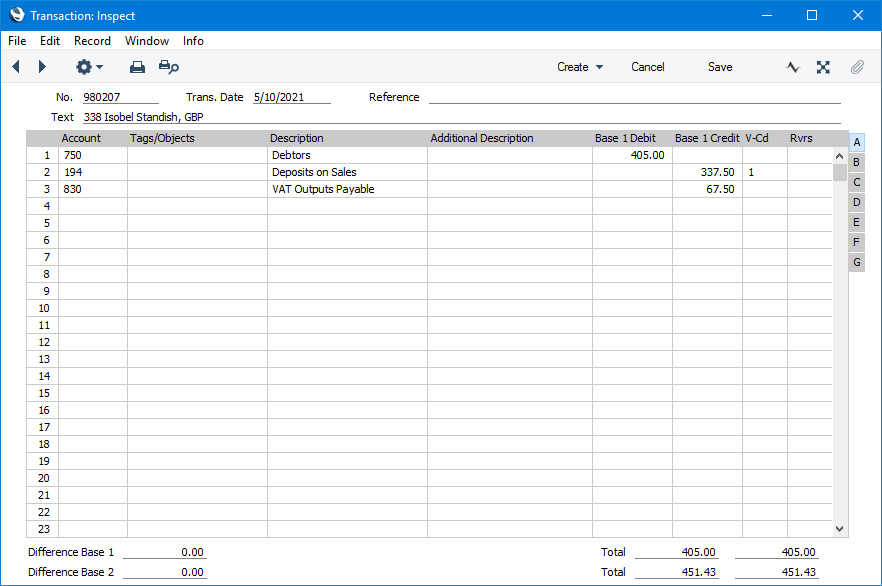Click the print preview icon
Image resolution: width=882 pixels, height=586 pixels.
168,67
